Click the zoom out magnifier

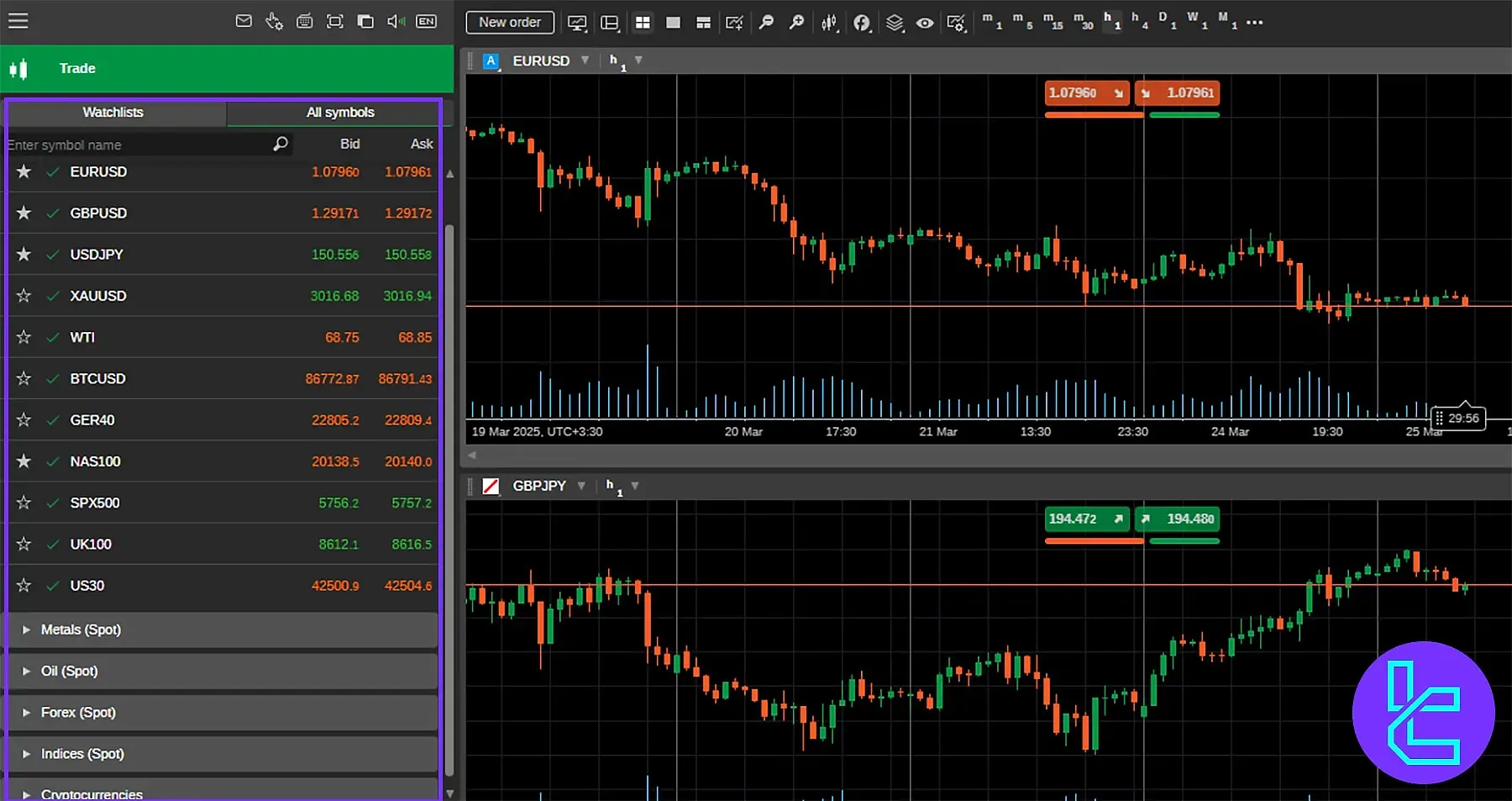pos(766,23)
